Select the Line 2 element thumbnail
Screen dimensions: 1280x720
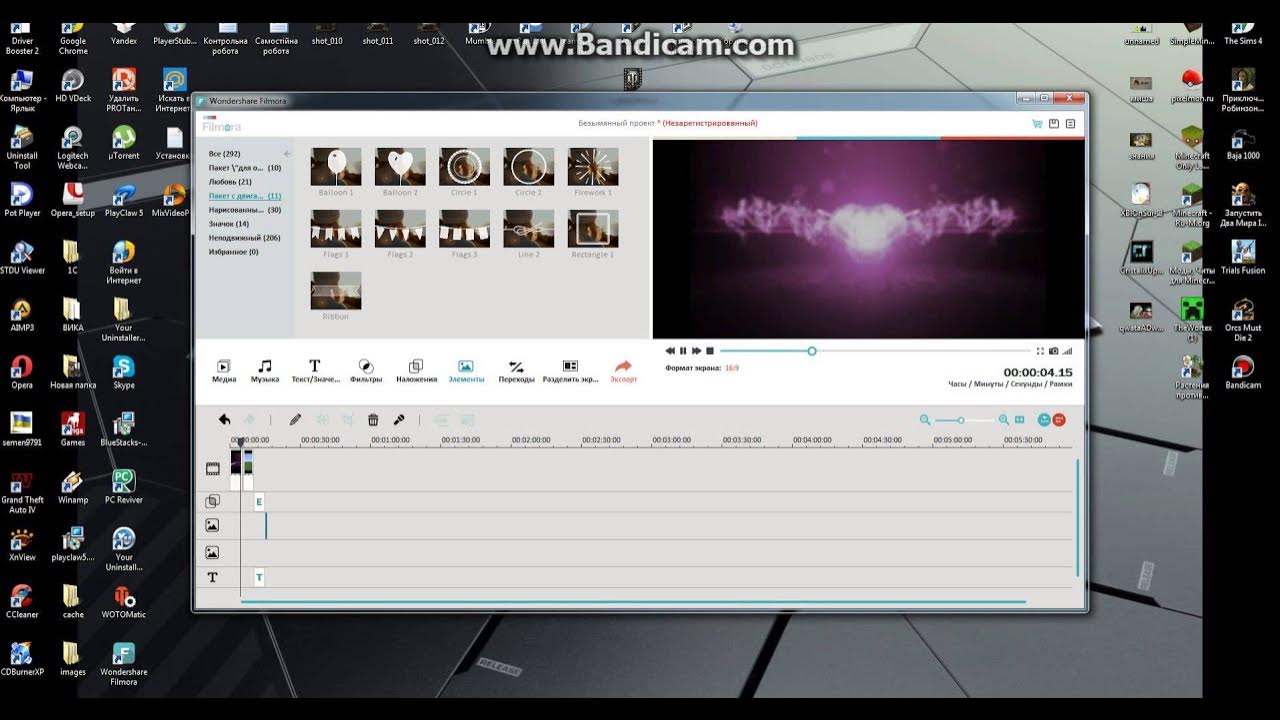pyautogui.click(x=528, y=229)
